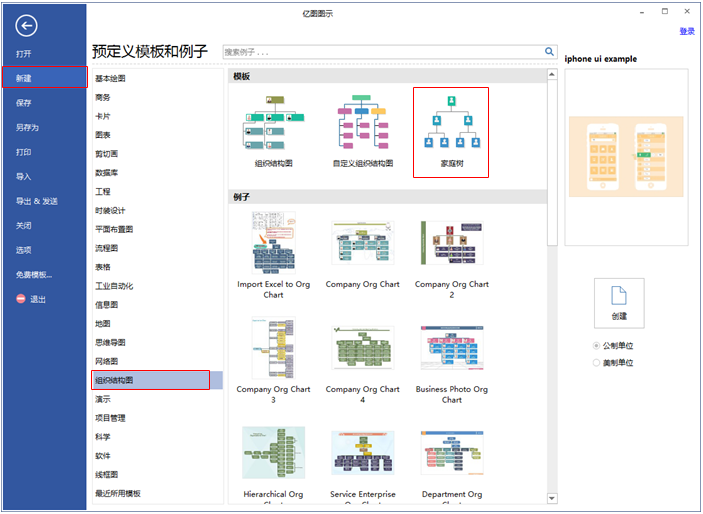
Task: Choose the 表格 category
Action: coord(103,267)
